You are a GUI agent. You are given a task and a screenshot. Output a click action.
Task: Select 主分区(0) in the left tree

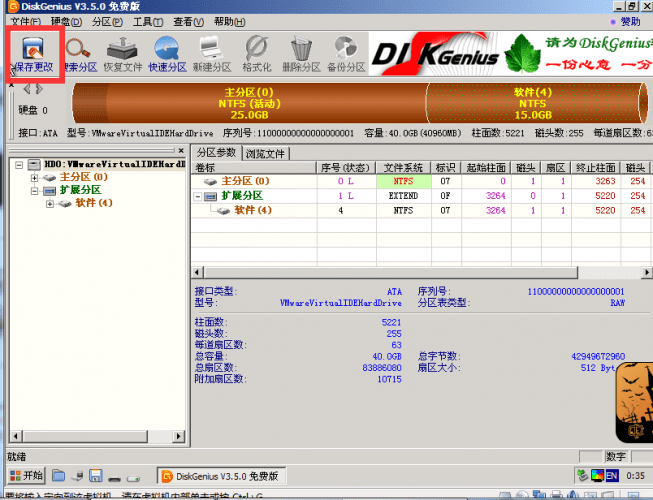[84, 177]
